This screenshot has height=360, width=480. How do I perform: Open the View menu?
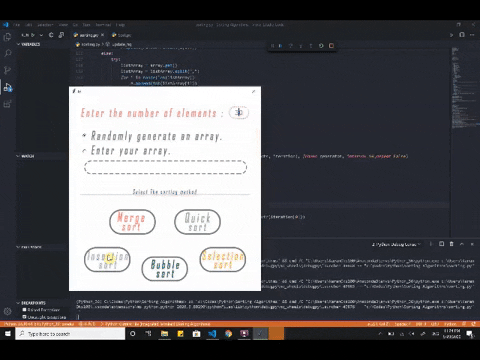[x=63, y=25]
